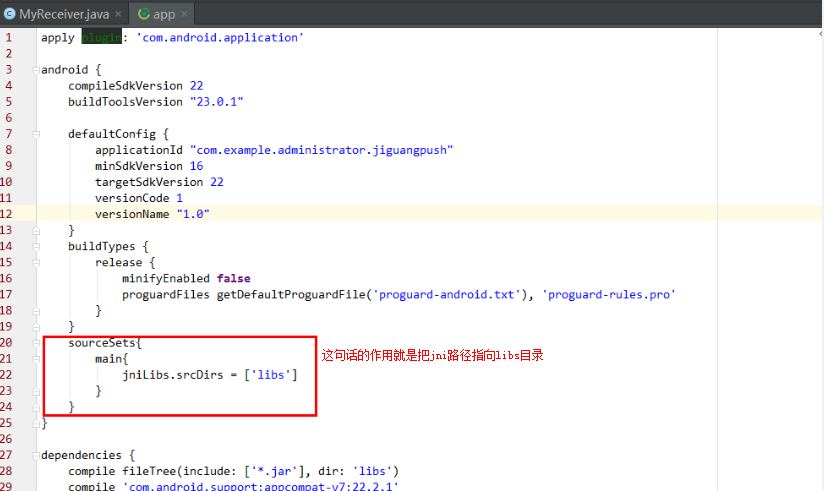The height and width of the screenshot is (491, 824).
Task: Click getDefaultProguardFile method call
Action: 291,294
